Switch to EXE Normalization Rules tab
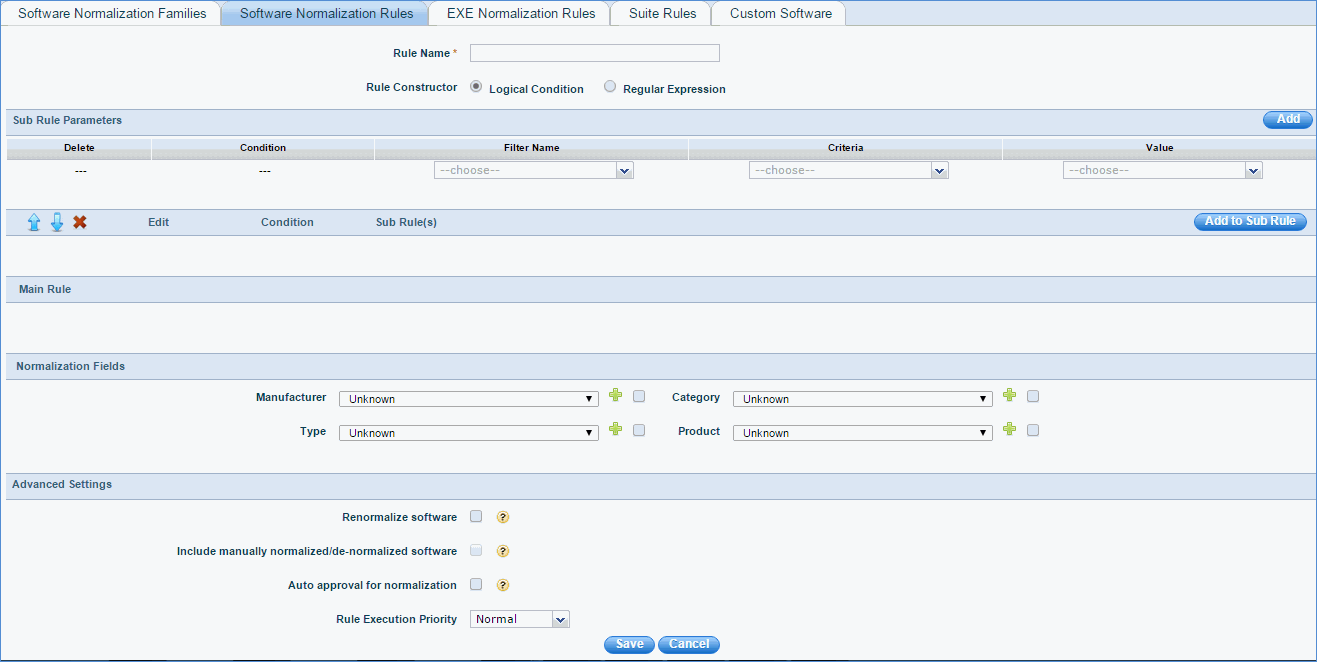1317x662 pixels. pyautogui.click(x=520, y=14)
